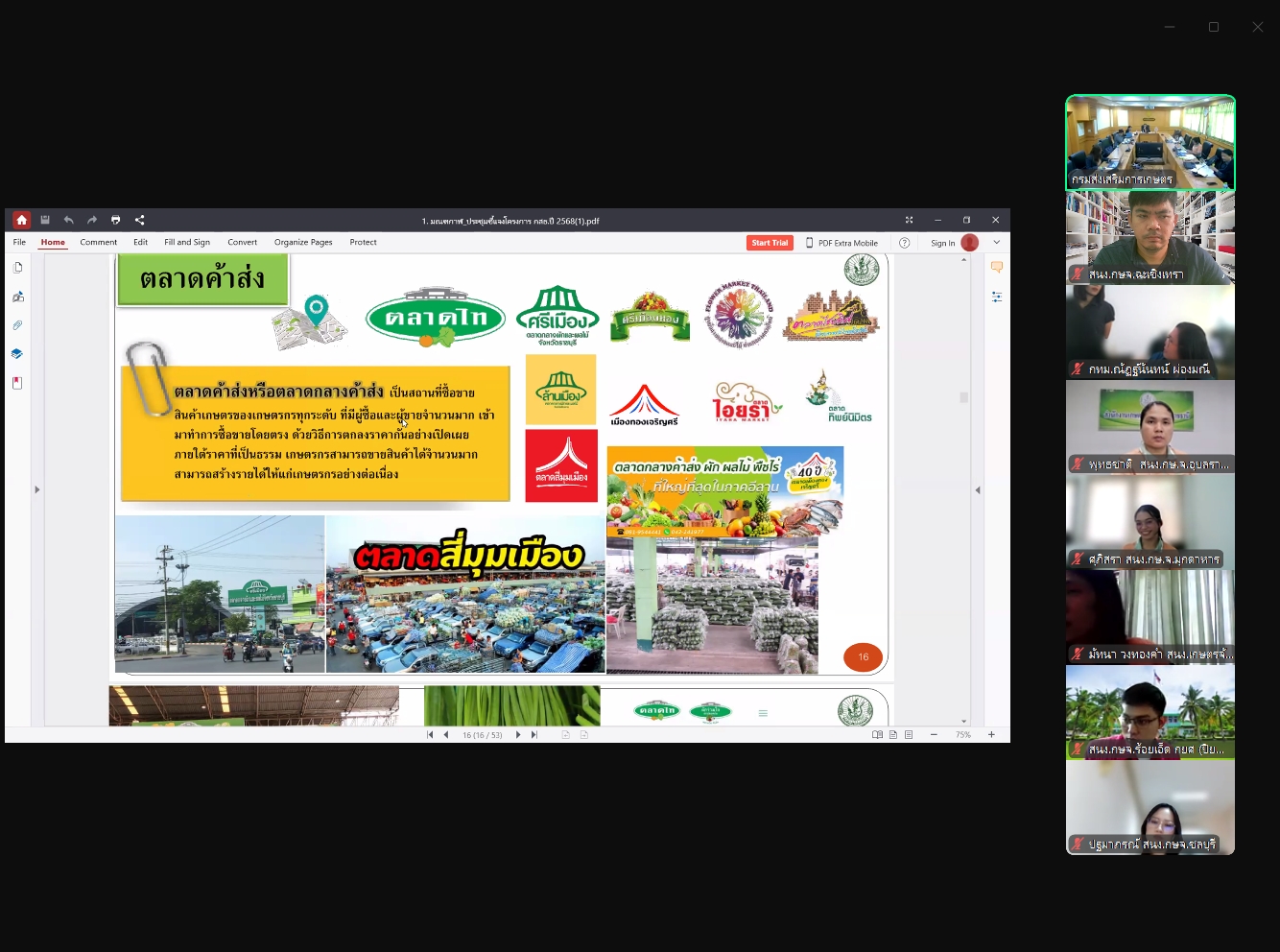Open the PDF Extra Mobile link
The width and height of the screenshot is (1280, 952).
click(841, 243)
